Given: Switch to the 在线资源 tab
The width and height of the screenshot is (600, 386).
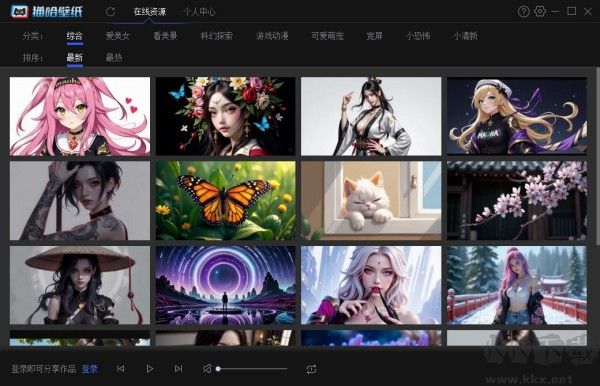Looking at the screenshot, I should [x=150, y=12].
